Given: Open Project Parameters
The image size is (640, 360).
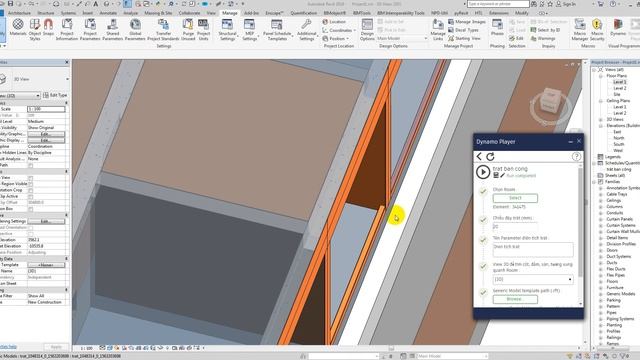Looking at the screenshot, I should coord(90,29).
